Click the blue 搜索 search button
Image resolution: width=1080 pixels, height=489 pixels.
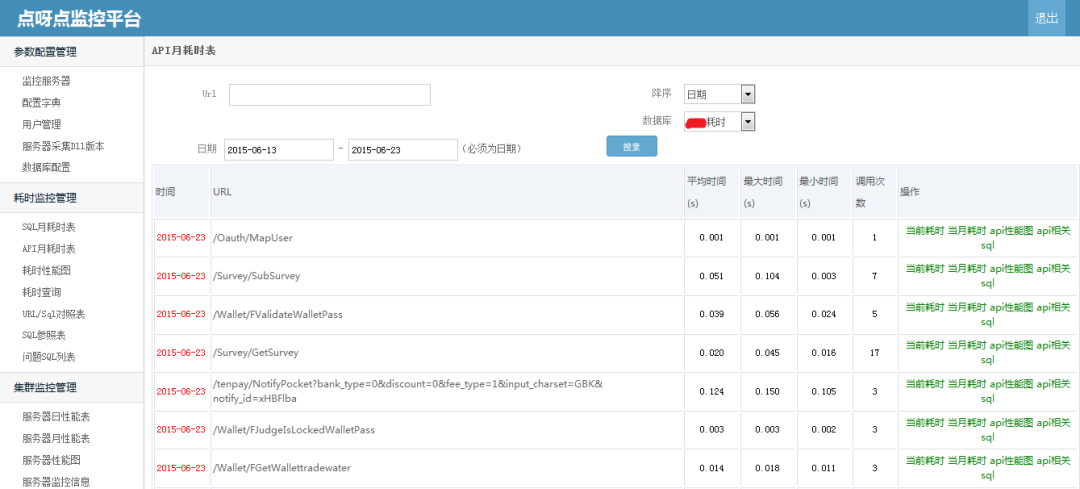632,147
